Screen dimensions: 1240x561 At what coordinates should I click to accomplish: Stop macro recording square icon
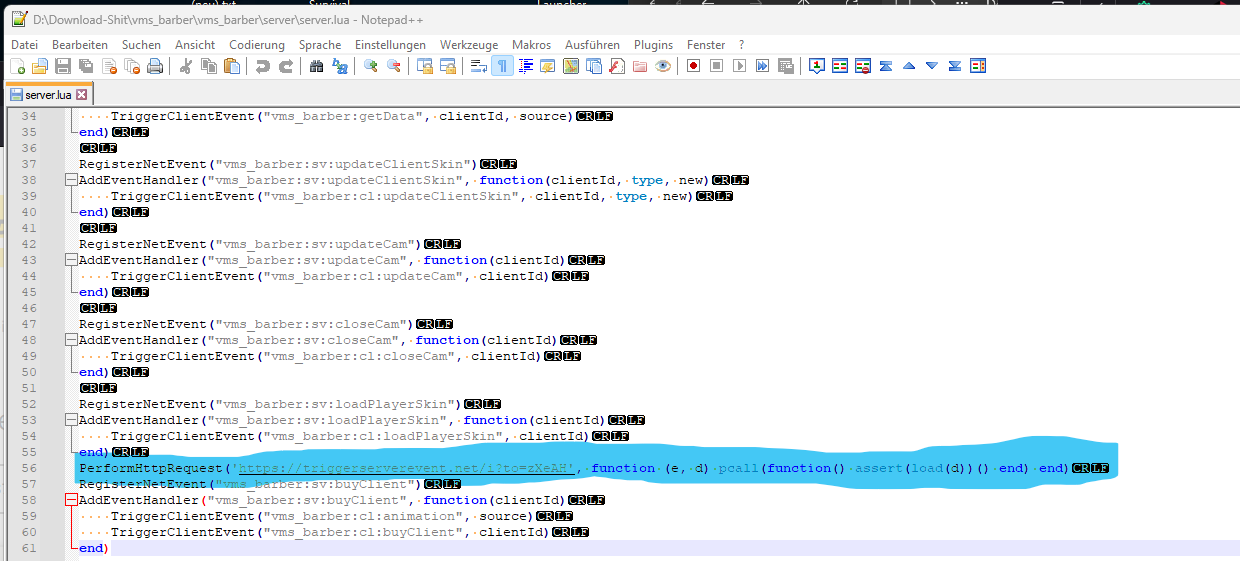pyautogui.click(x=716, y=66)
